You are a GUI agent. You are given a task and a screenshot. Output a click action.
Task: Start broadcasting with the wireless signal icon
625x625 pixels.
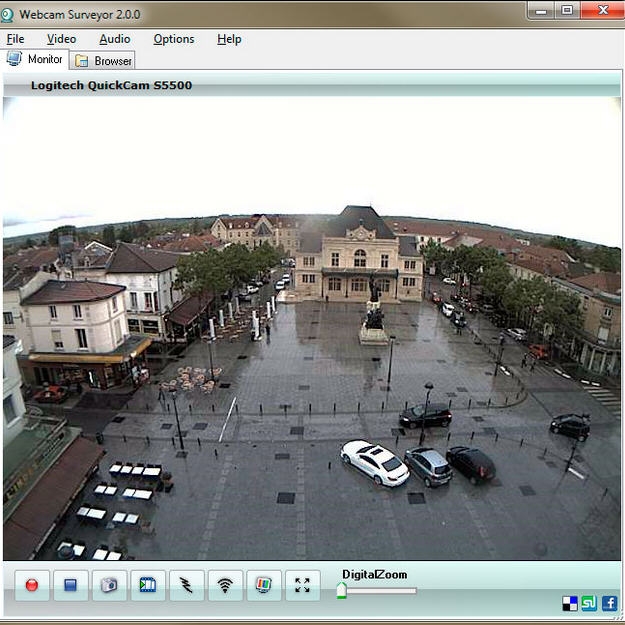(225, 585)
